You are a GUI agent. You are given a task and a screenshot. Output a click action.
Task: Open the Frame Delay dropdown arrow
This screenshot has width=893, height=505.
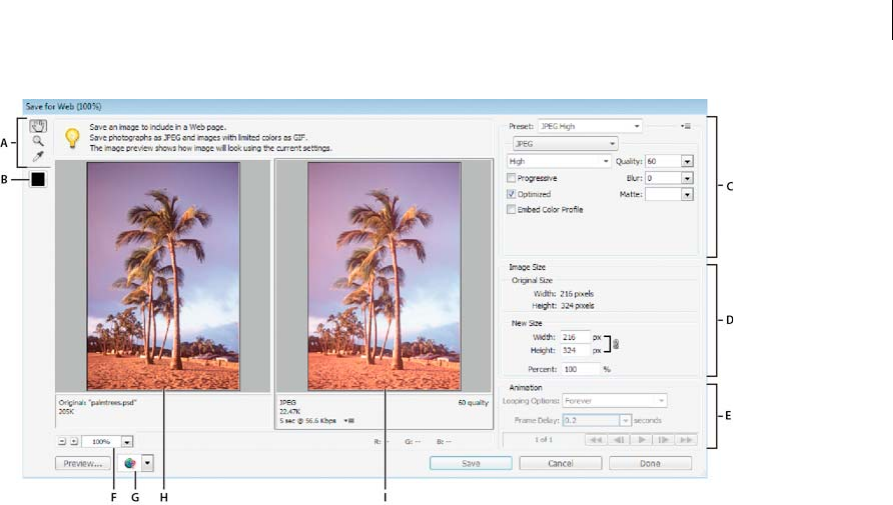click(625, 420)
